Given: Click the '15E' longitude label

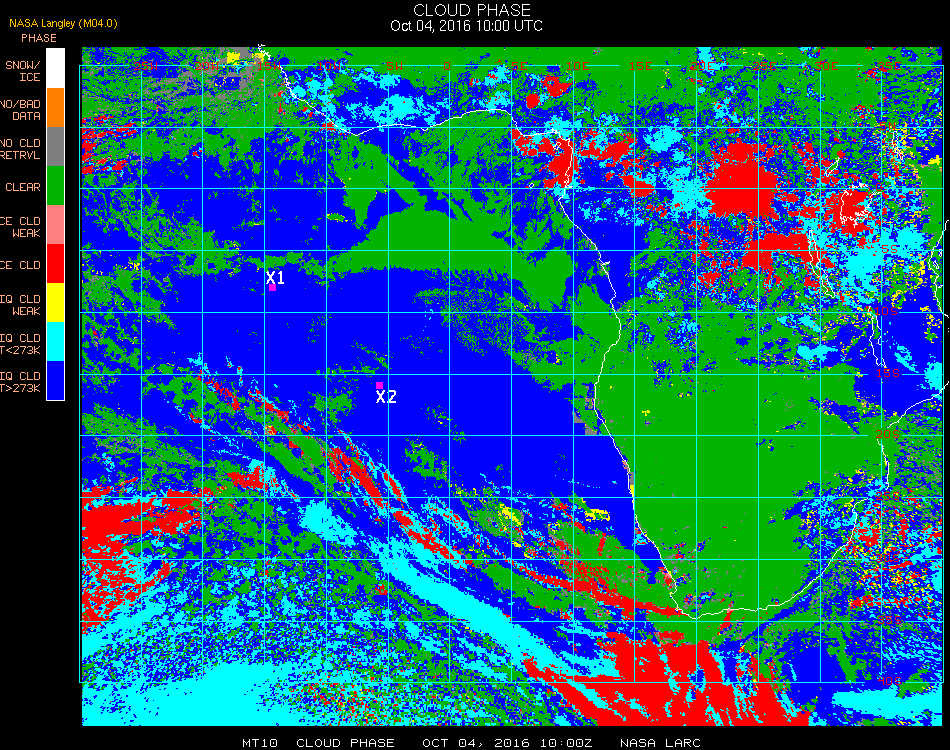Looking at the screenshot, I should coord(640,65).
